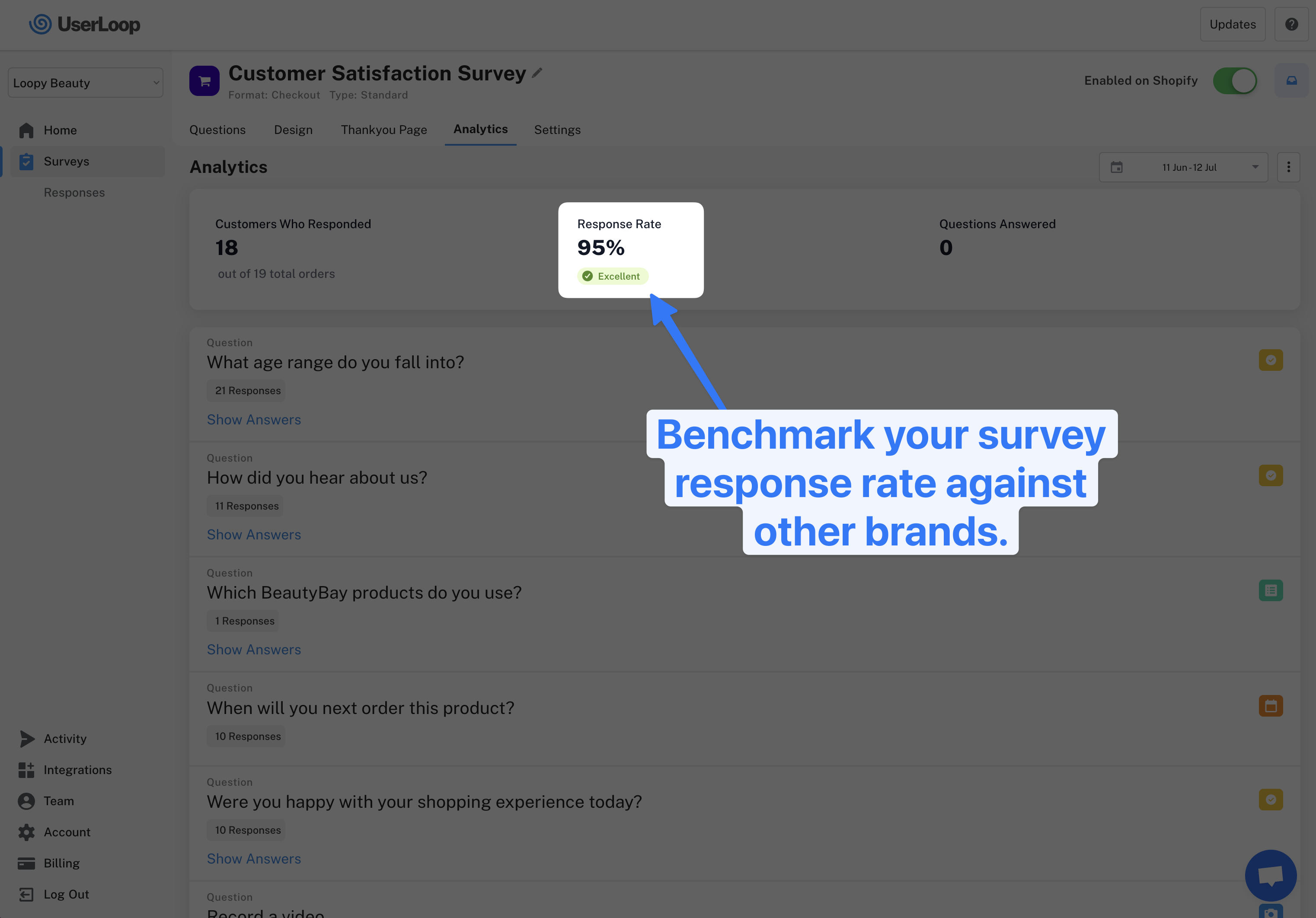The image size is (1316, 918).
Task: Click the 'Format: Checkout' label
Action: click(x=274, y=95)
